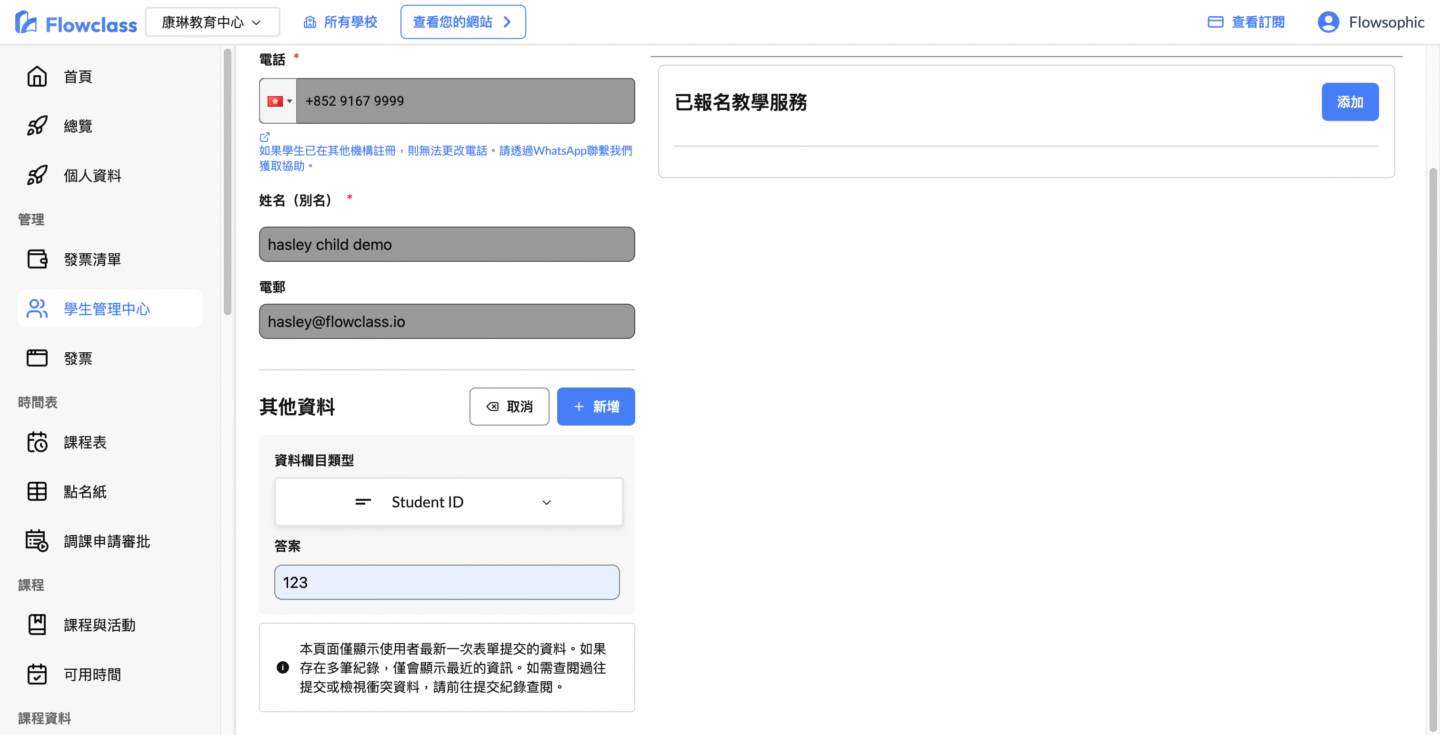Image resolution: width=1440 pixels, height=735 pixels.
Task: Go to 個人資料 menu item
Action: click(x=92, y=176)
